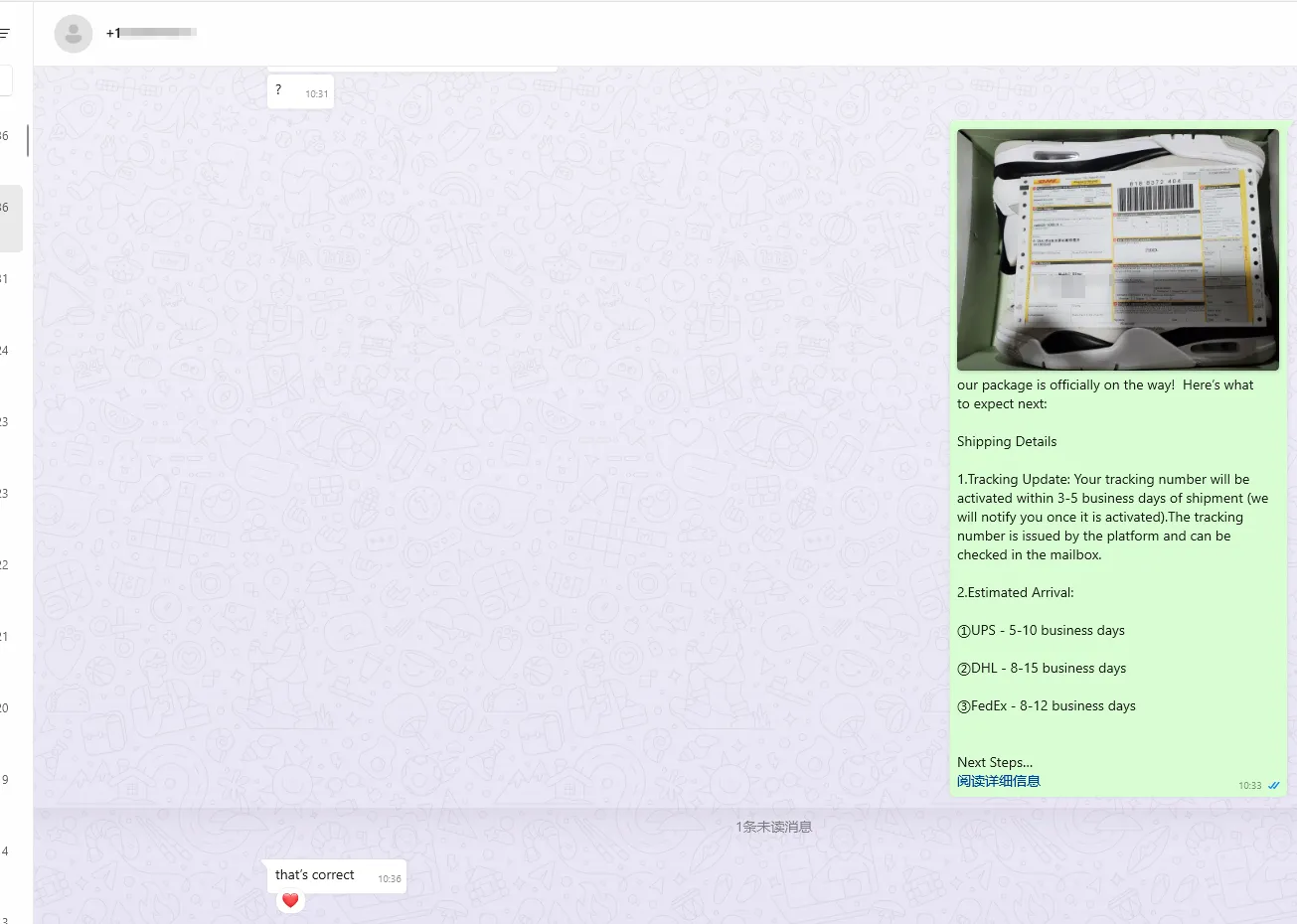Click the 10:33 message timestamp
Screen dimensions: 1297x924
pyautogui.click(x=1249, y=785)
